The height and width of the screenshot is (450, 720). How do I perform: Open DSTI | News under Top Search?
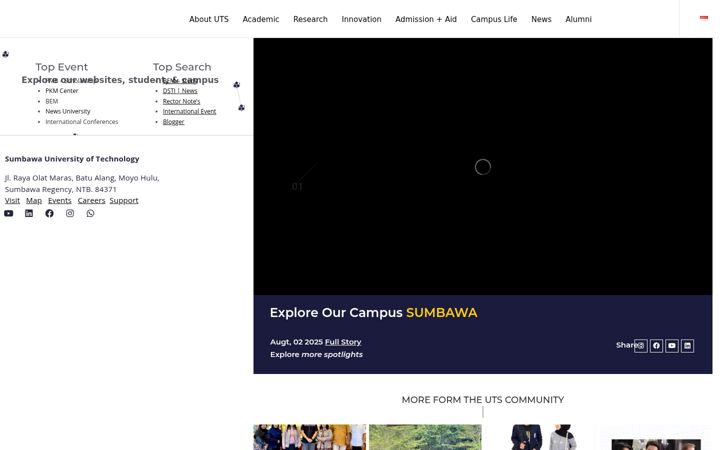point(180,91)
